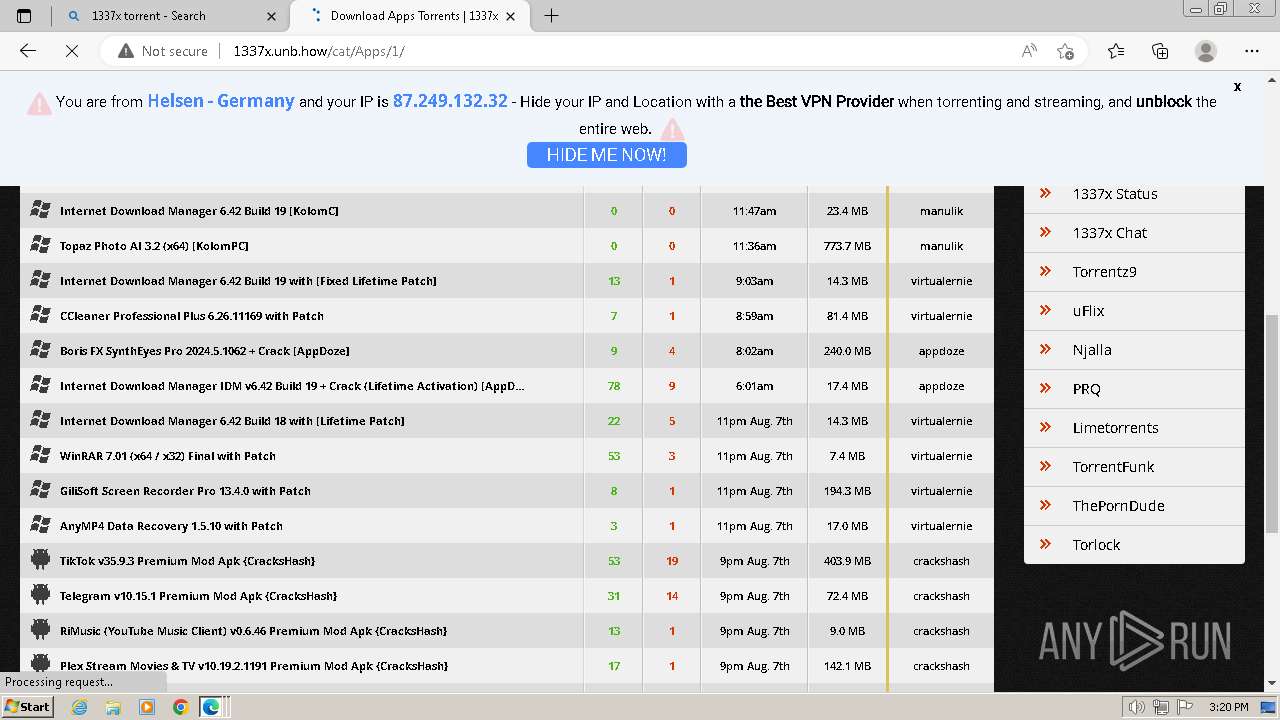Click the taskbar clock showing 3:20 PM
Viewport: 1280px width, 720px height.
(x=1228, y=707)
